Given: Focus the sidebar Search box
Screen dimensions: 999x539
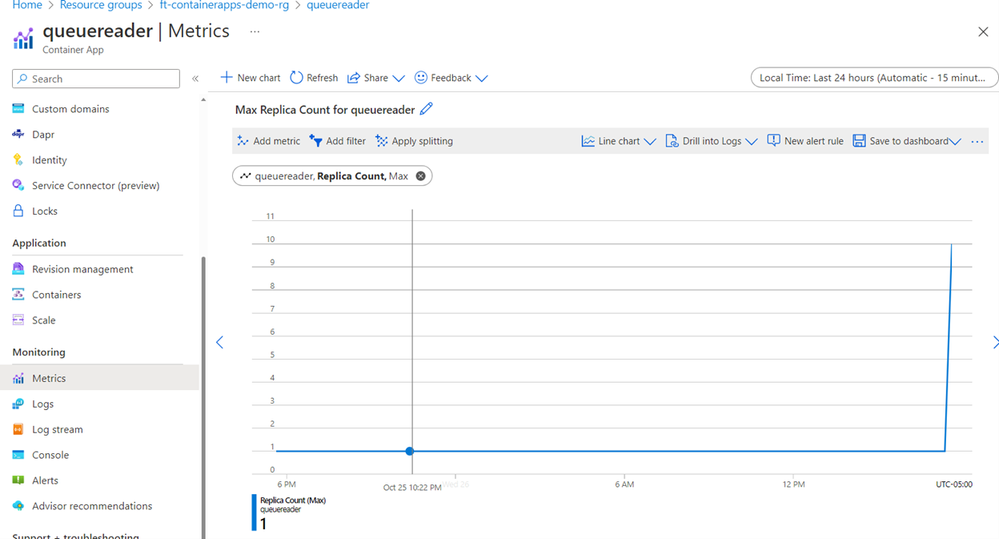Looking at the screenshot, I should click(96, 78).
